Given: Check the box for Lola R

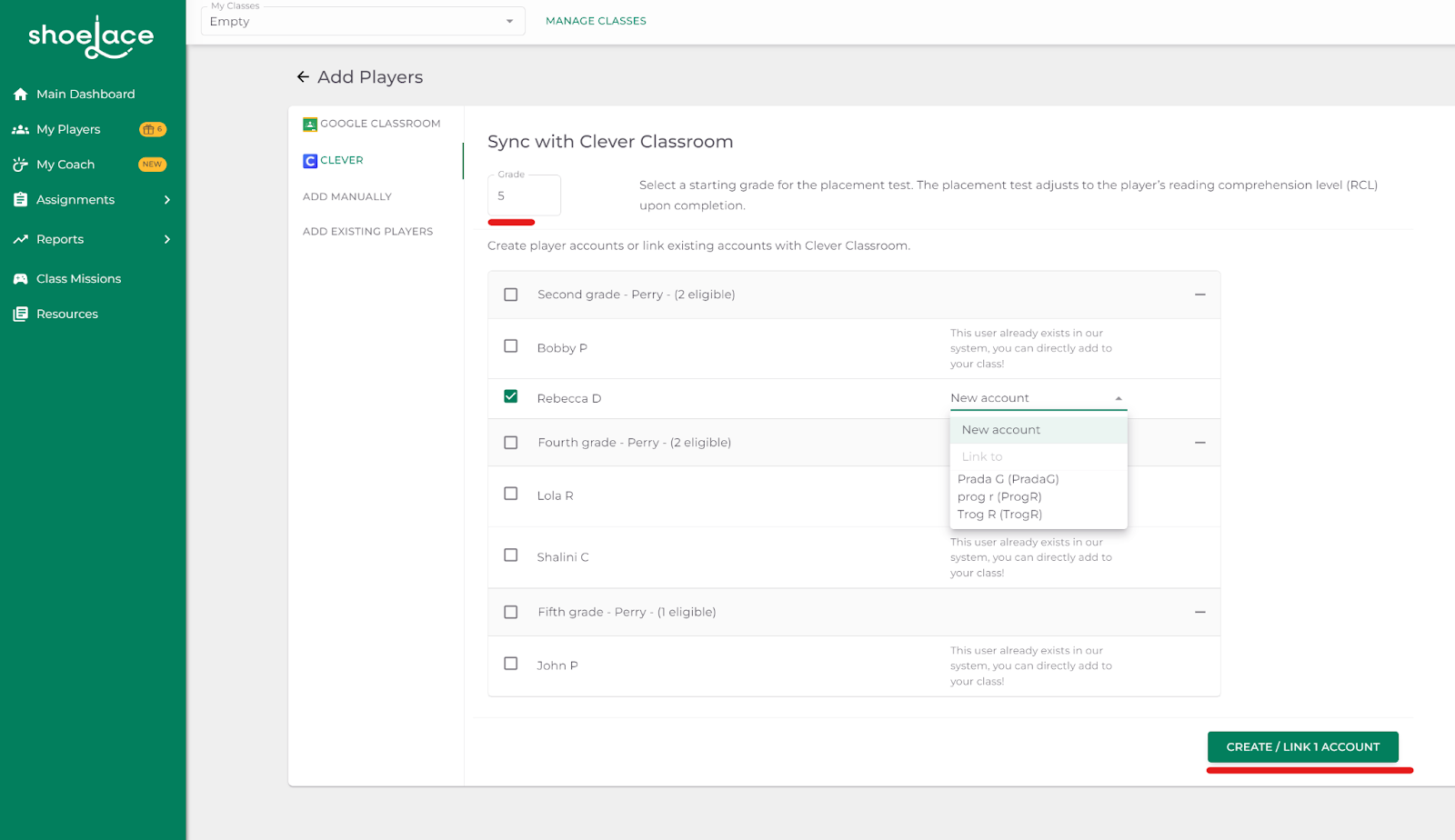Looking at the screenshot, I should point(511,494).
